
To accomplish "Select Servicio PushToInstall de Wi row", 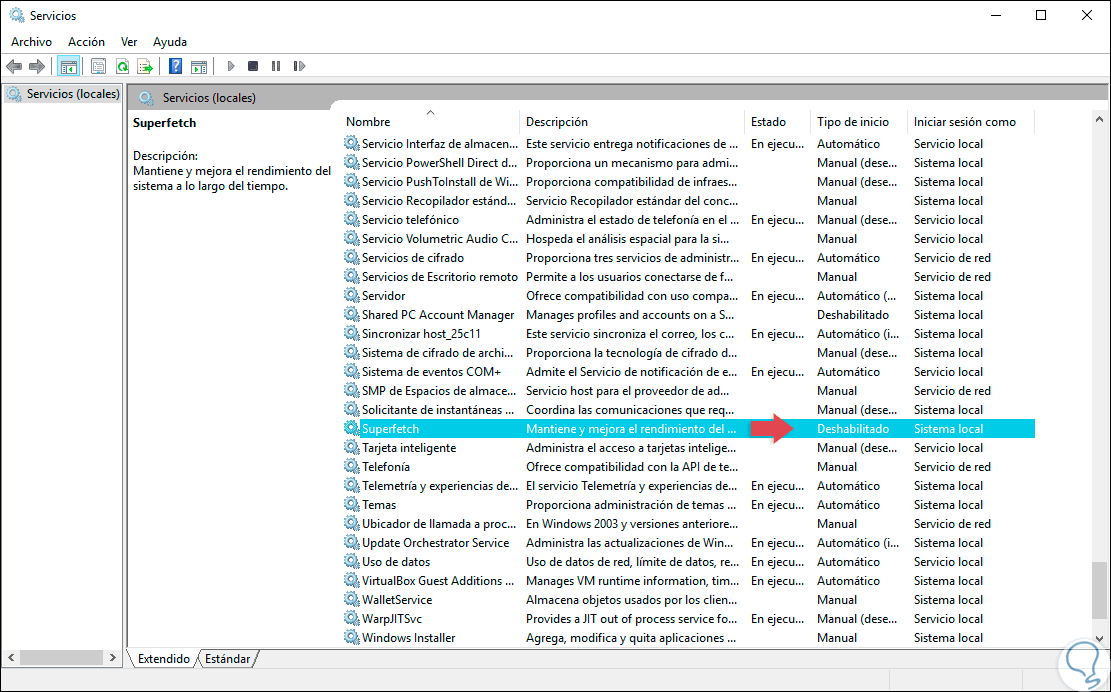I will 689,181.
